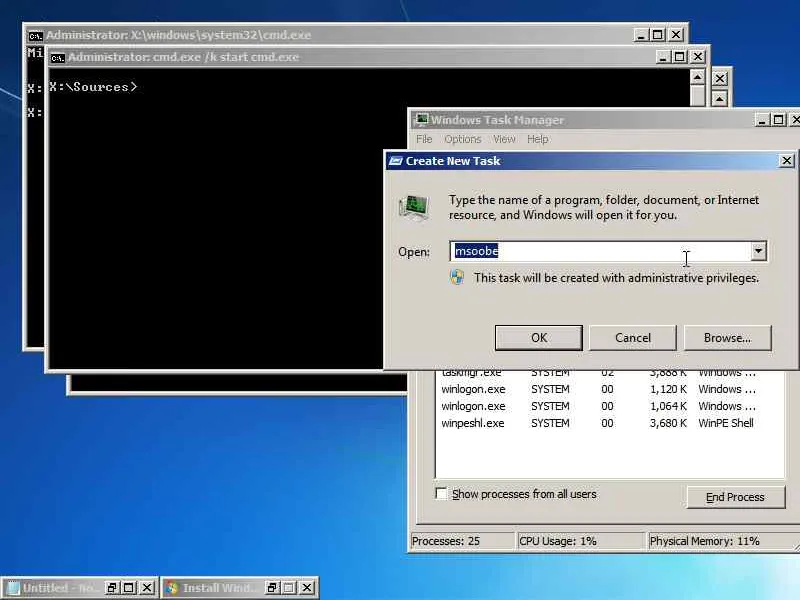The width and height of the screenshot is (800, 600).
Task: Click the Install Windows minimized window icon
Action: pos(172,588)
